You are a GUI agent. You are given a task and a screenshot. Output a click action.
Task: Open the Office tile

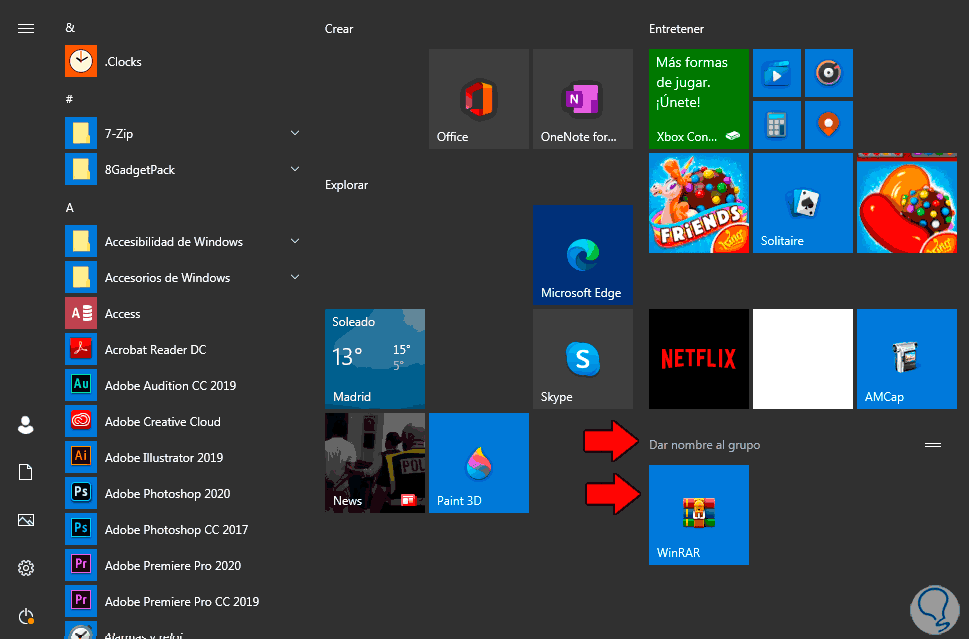click(x=479, y=99)
